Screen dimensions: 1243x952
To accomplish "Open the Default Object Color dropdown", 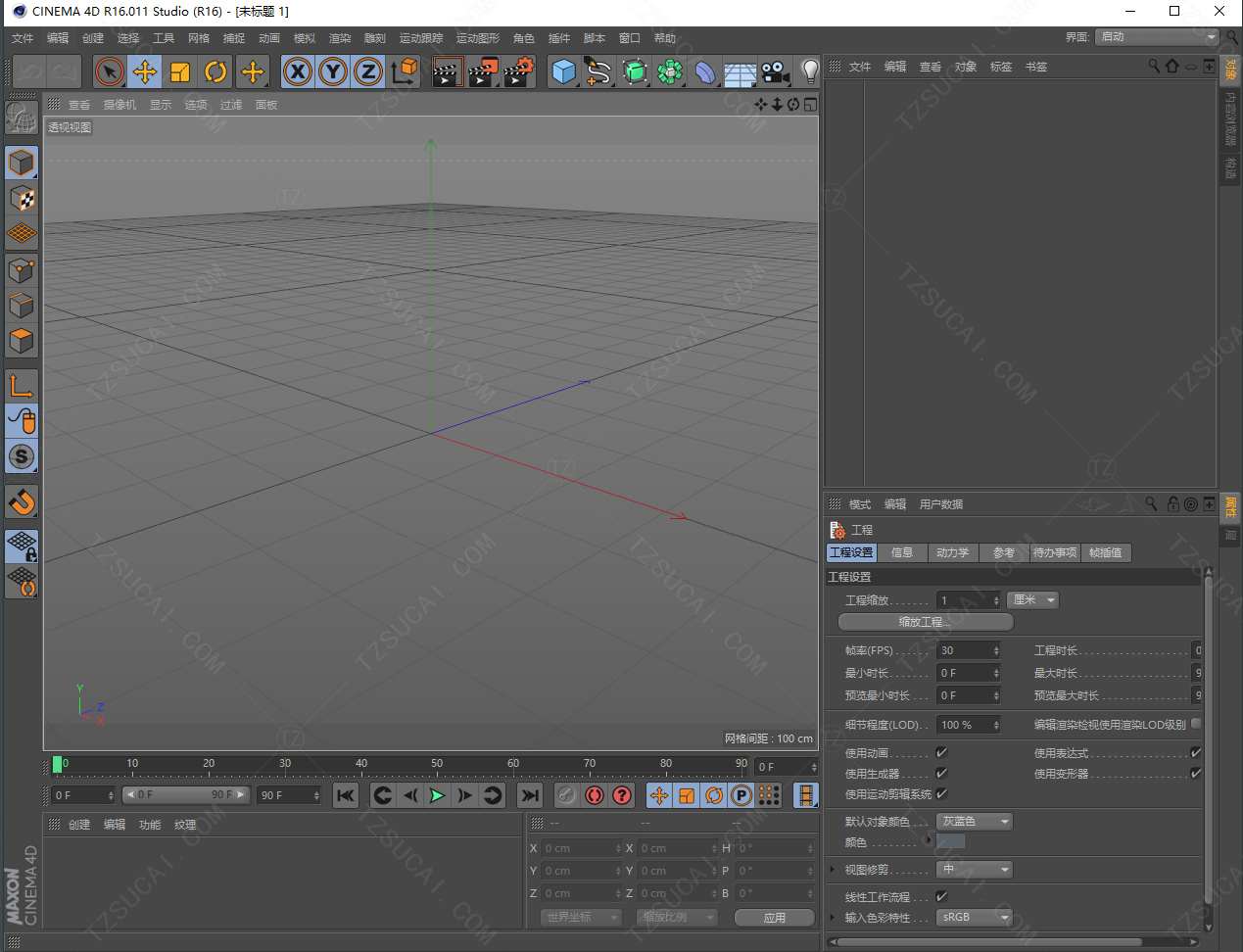I will pyautogui.click(x=975, y=821).
